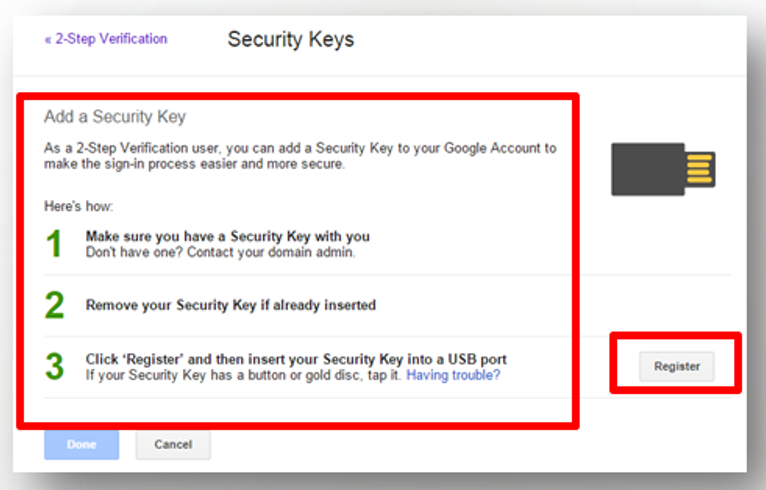Click the 'Make sure you have a Security Key' step

[x=228, y=236]
